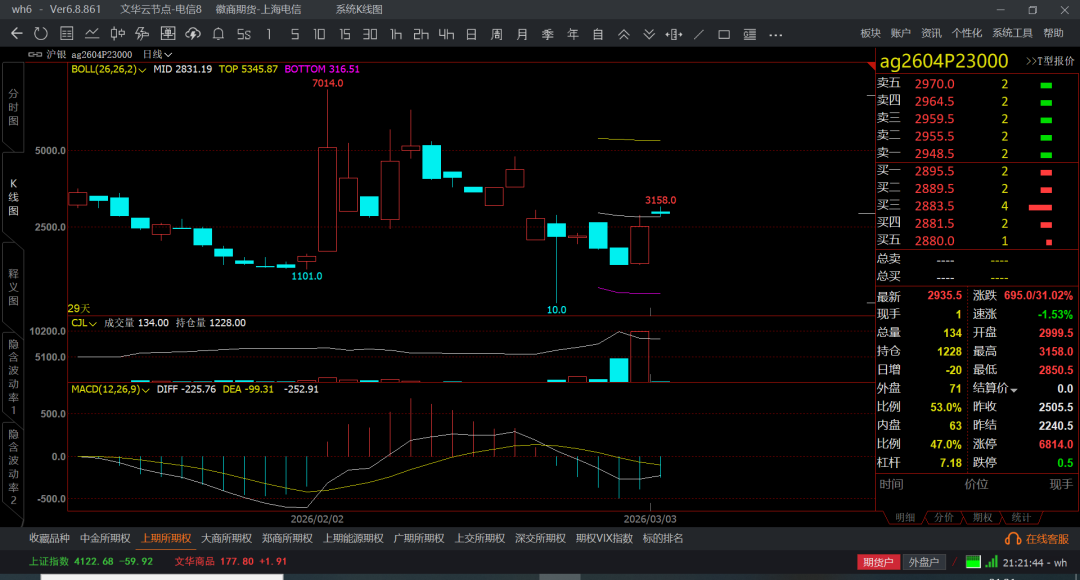Screen dimensions: 1080x580
Task: Click the double up chevron icon
Action: pyautogui.click(x=623, y=33)
